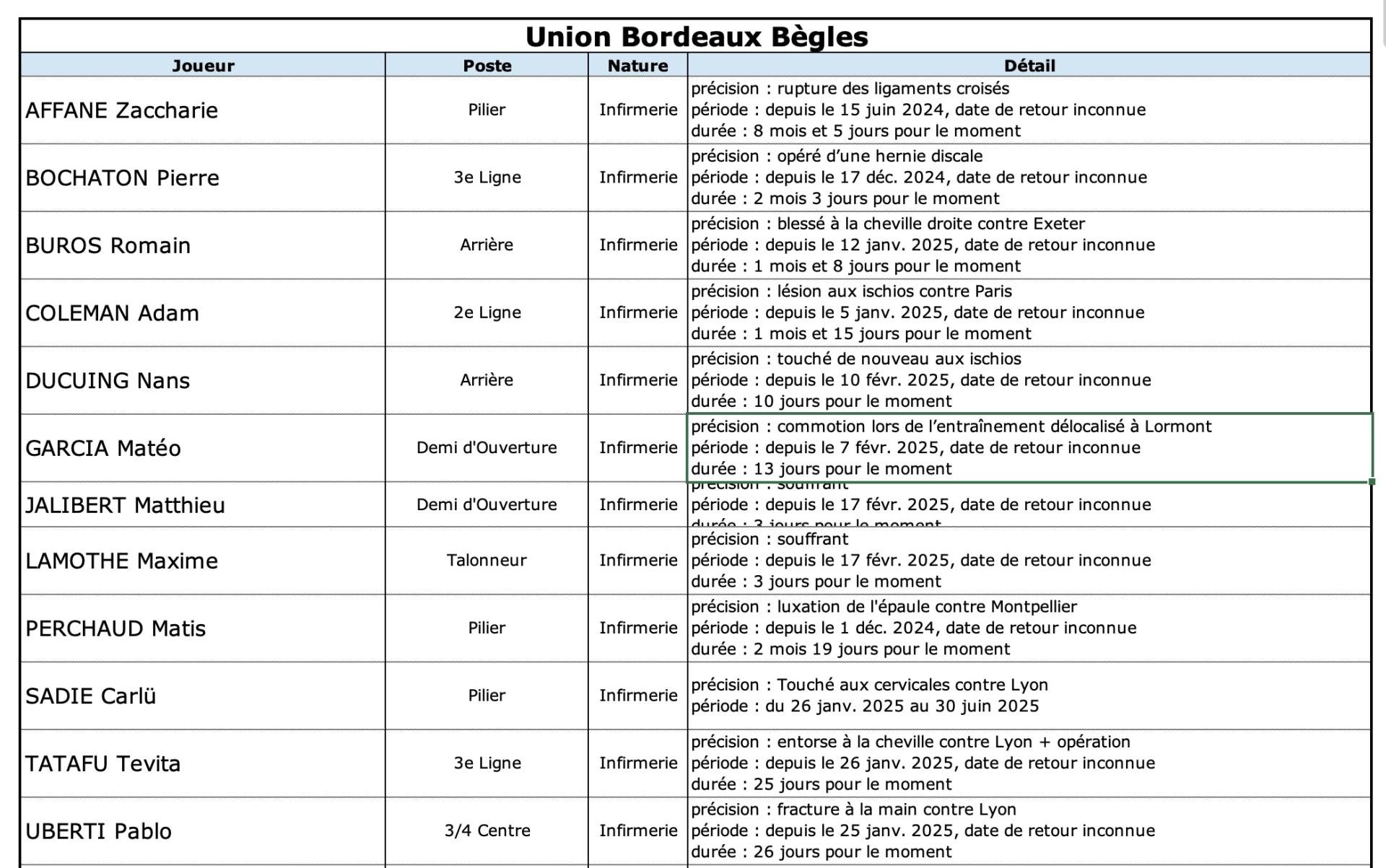Image resolution: width=1386 pixels, height=868 pixels.
Task: Select the detail cell luxation de l'épaule contre Montpellier
Action: (x=1029, y=628)
